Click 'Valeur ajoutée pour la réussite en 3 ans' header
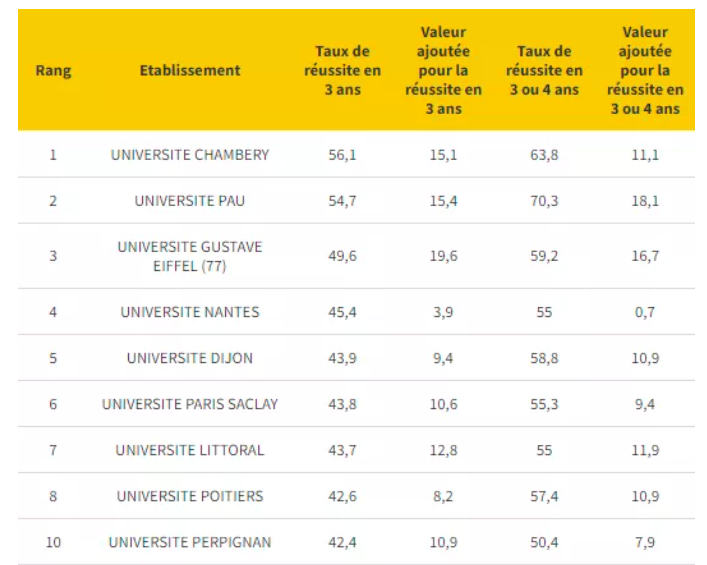707x565 pixels. (443, 70)
